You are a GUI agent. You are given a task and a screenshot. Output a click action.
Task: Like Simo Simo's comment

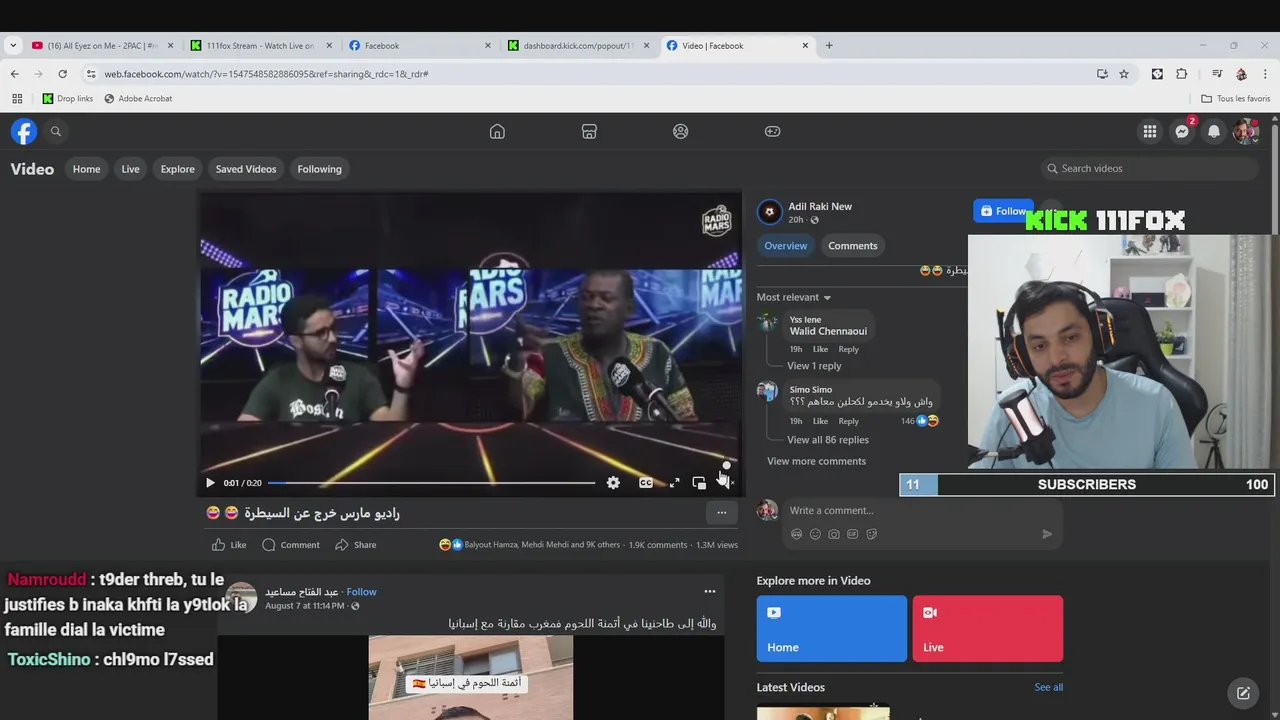[x=820, y=421]
